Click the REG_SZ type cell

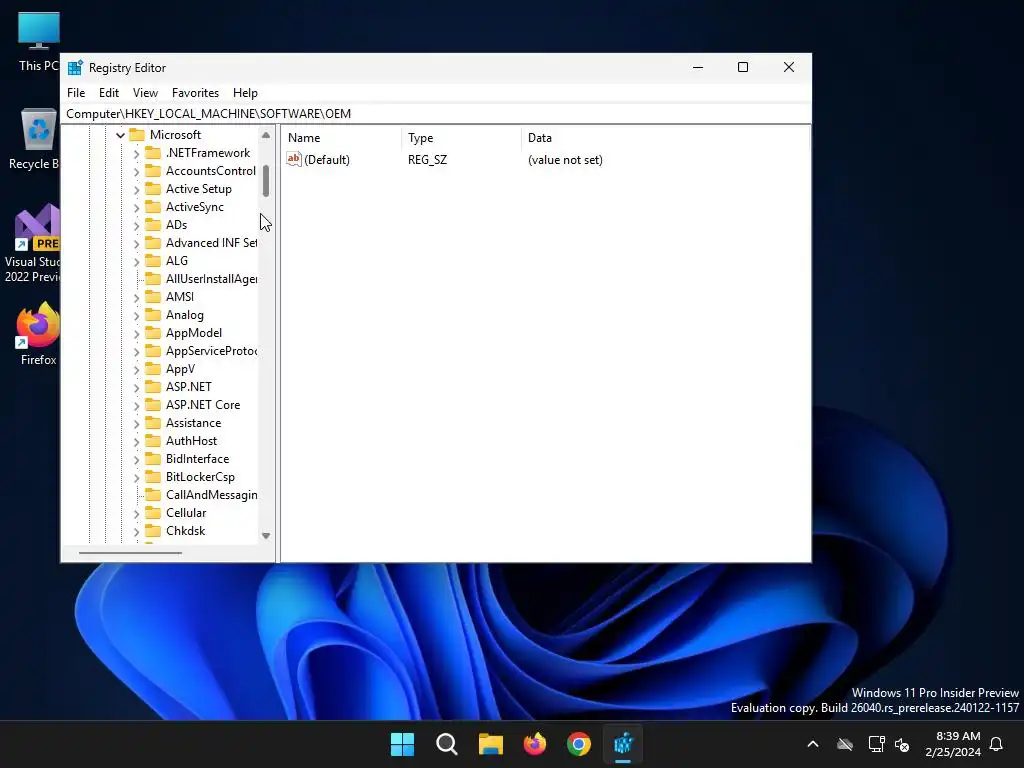coord(427,160)
